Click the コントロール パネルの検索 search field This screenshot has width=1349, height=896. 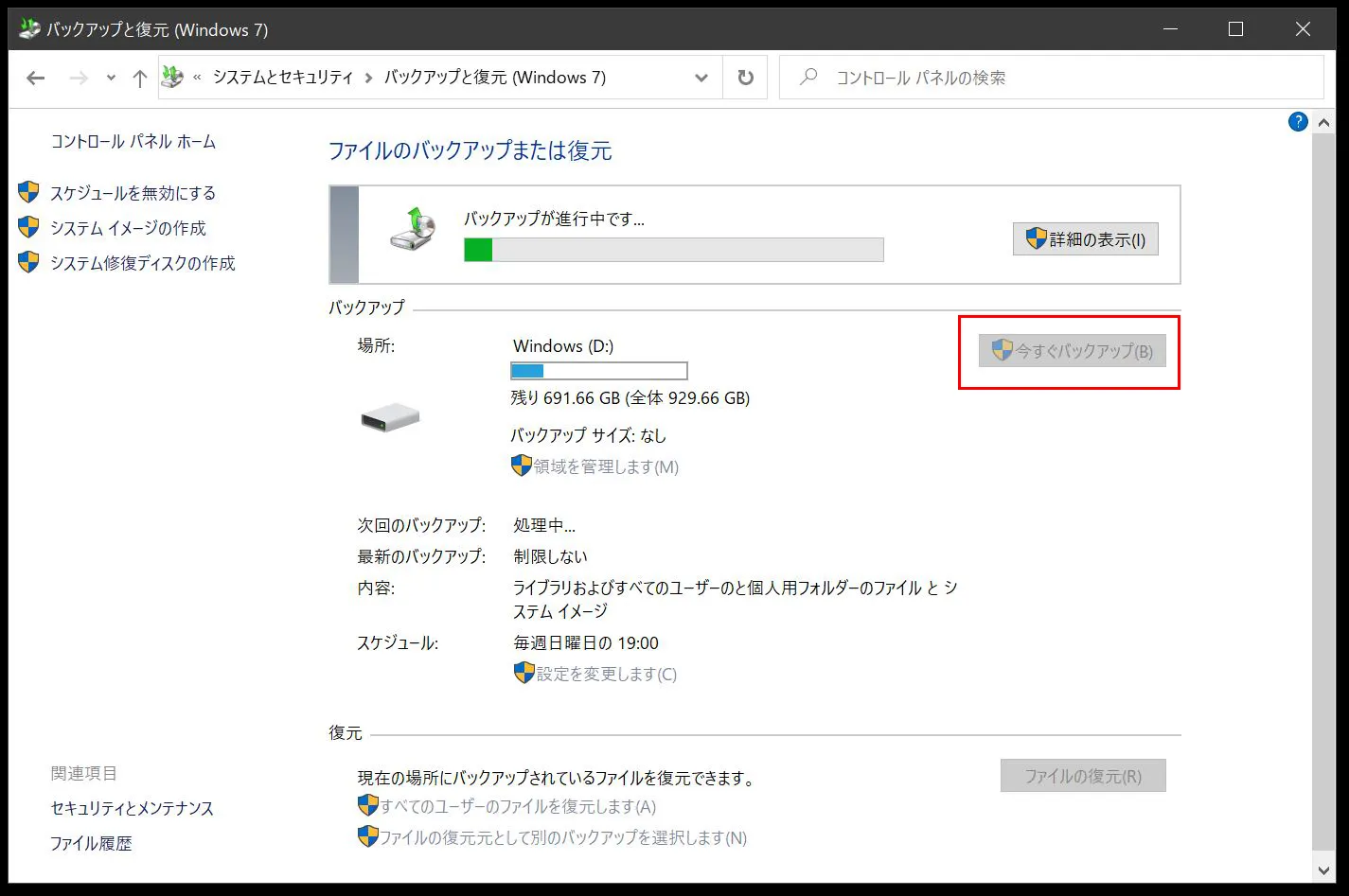point(1052,78)
